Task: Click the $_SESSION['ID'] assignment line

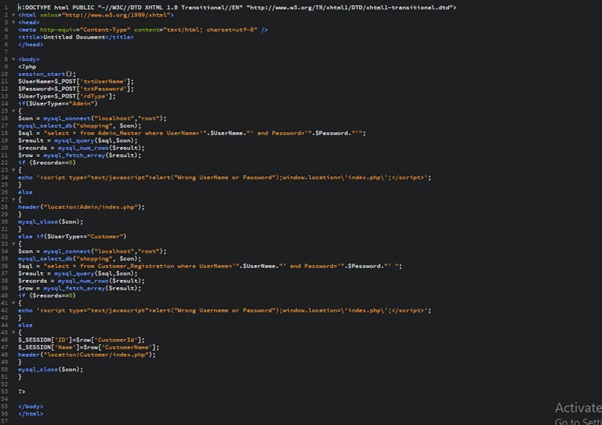Action: pos(81,340)
